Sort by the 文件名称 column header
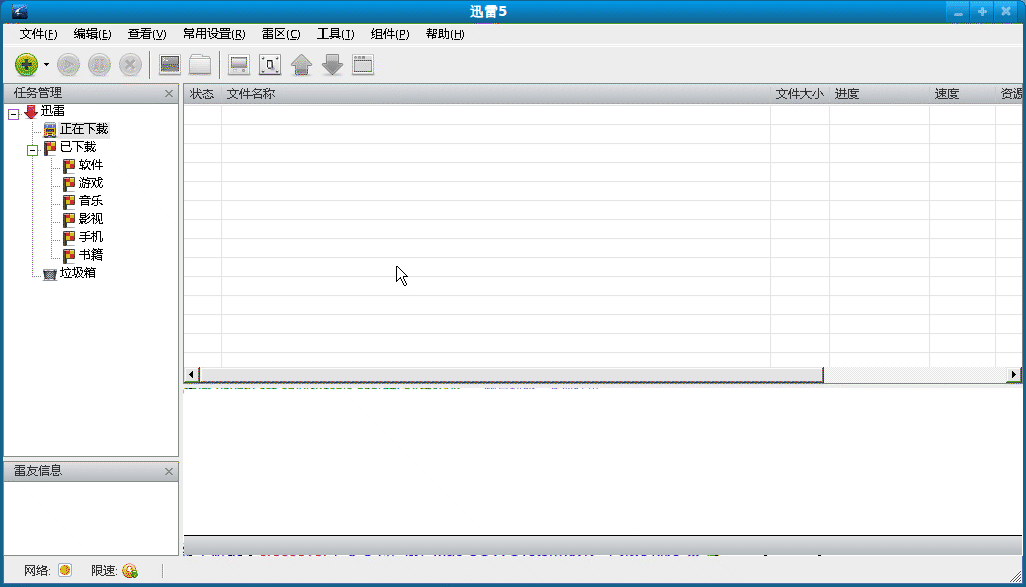The height and width of the screenshot is (587, 1026). click(x=496, y=94)
